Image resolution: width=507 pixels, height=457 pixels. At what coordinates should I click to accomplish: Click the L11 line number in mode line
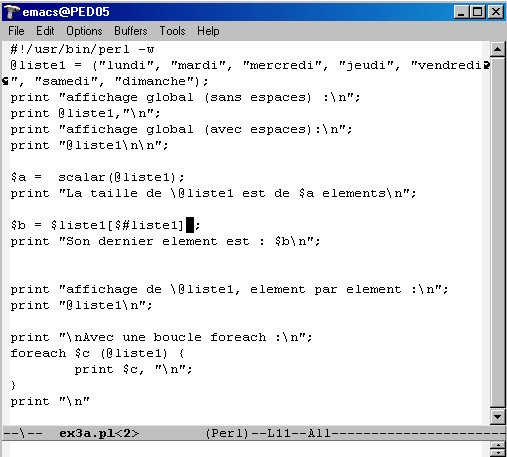279,433
